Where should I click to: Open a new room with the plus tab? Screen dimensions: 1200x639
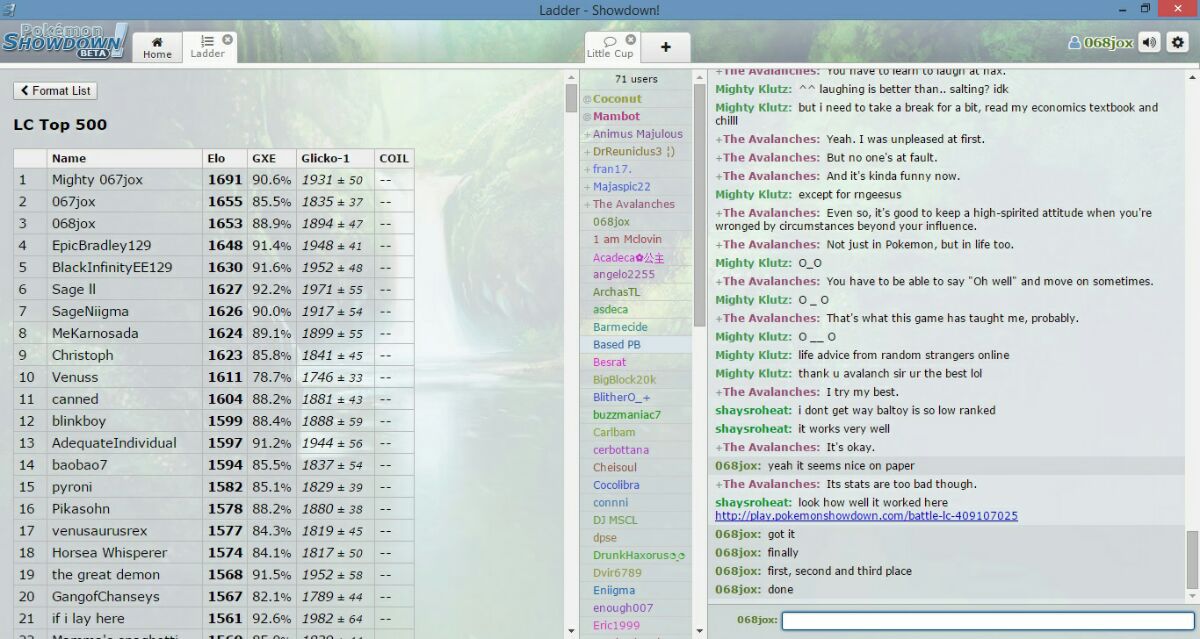click(x=666, y=46)
